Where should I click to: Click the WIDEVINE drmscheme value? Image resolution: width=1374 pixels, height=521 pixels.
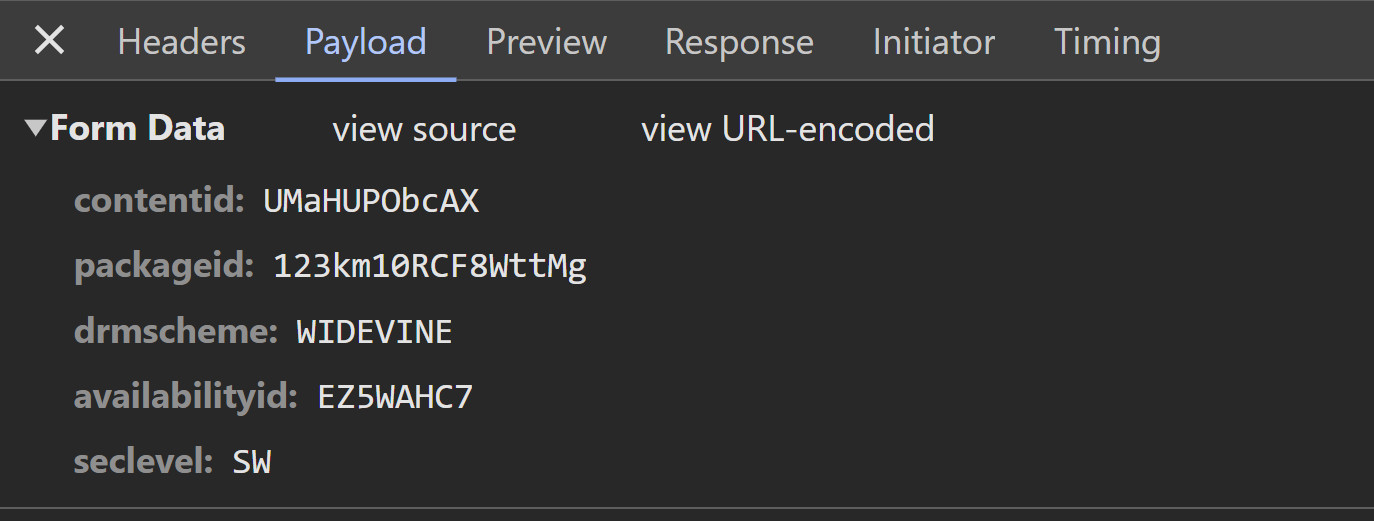(x=374, y=332)
